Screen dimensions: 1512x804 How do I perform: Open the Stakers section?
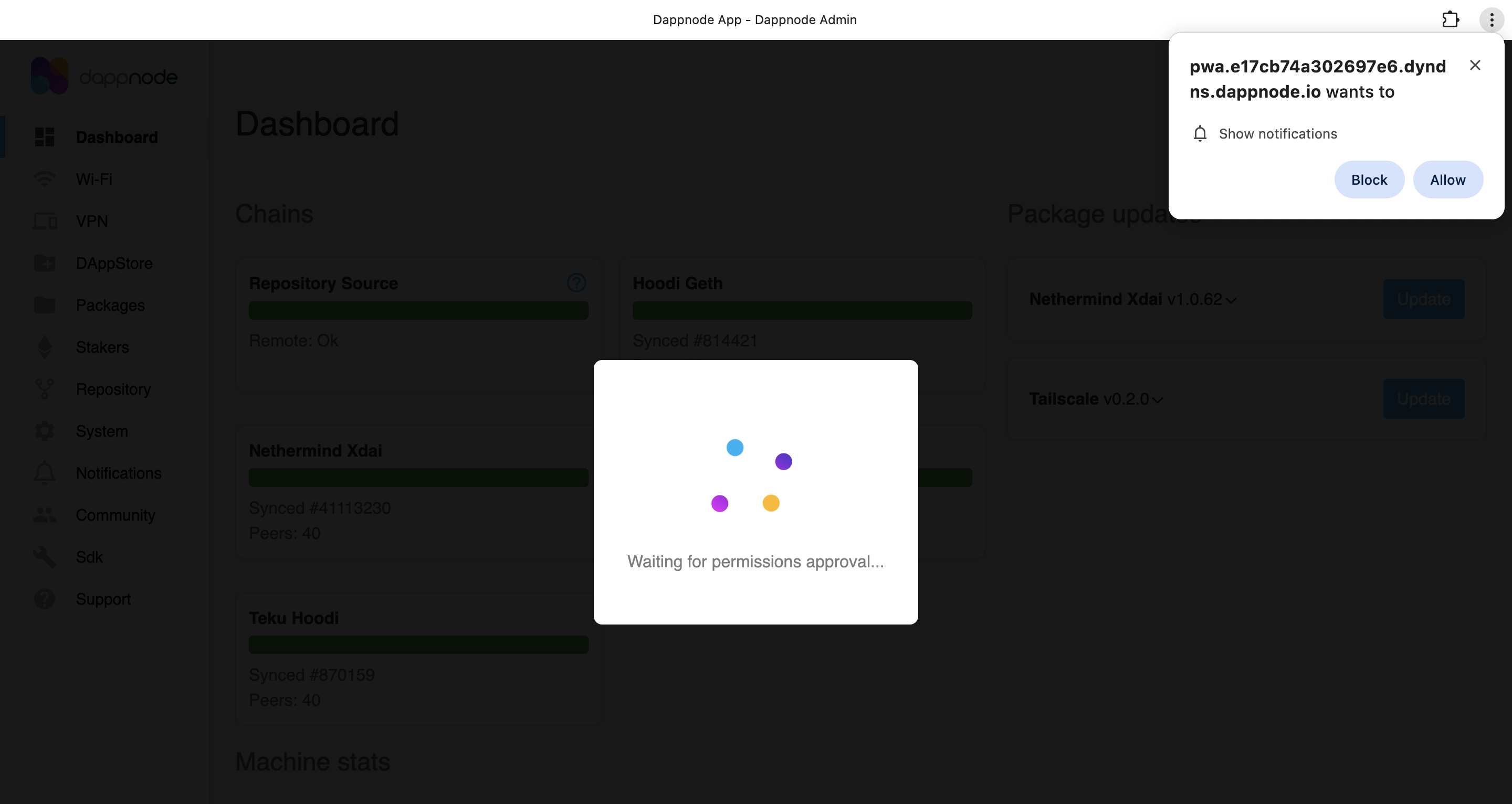(101, 347)
